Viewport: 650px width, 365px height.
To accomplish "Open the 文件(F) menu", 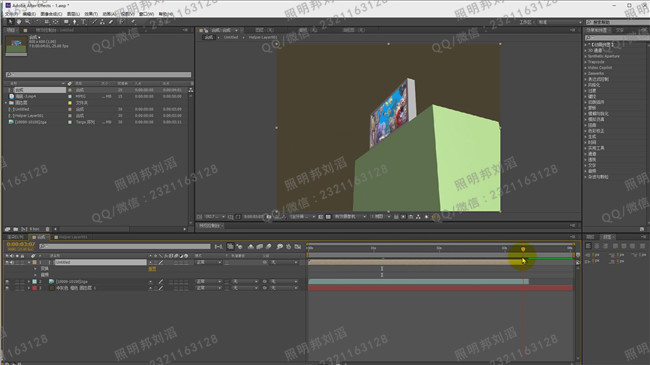I will click(12, 14).
